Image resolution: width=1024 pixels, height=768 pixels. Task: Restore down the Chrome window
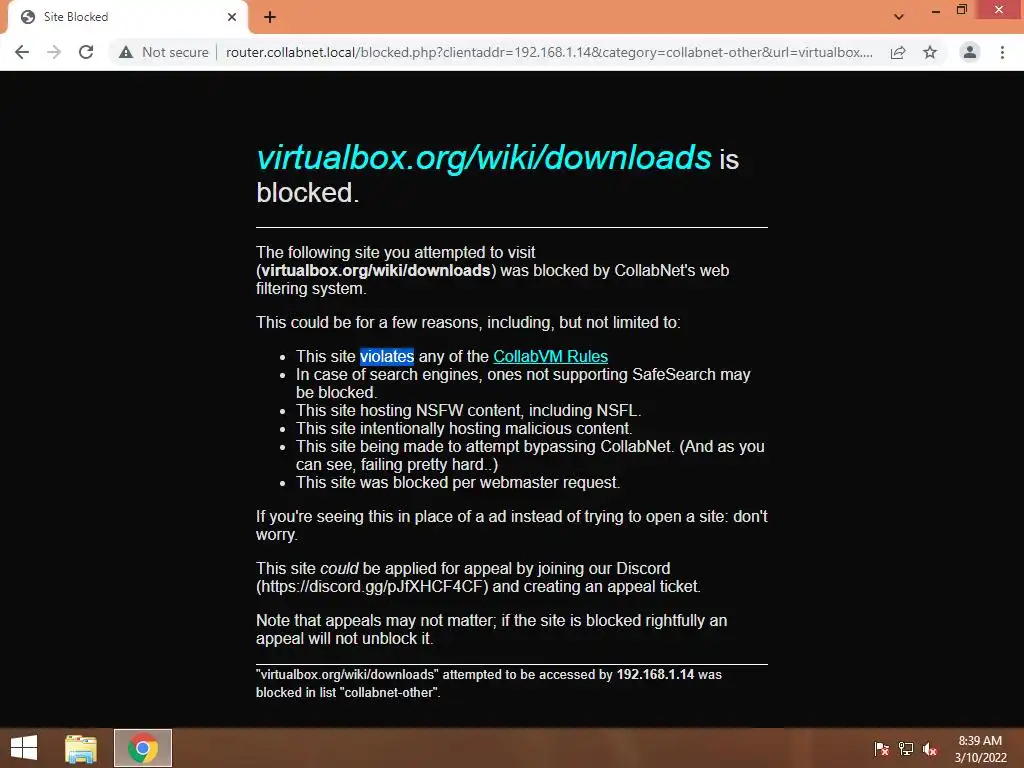[x=962, y=10]
